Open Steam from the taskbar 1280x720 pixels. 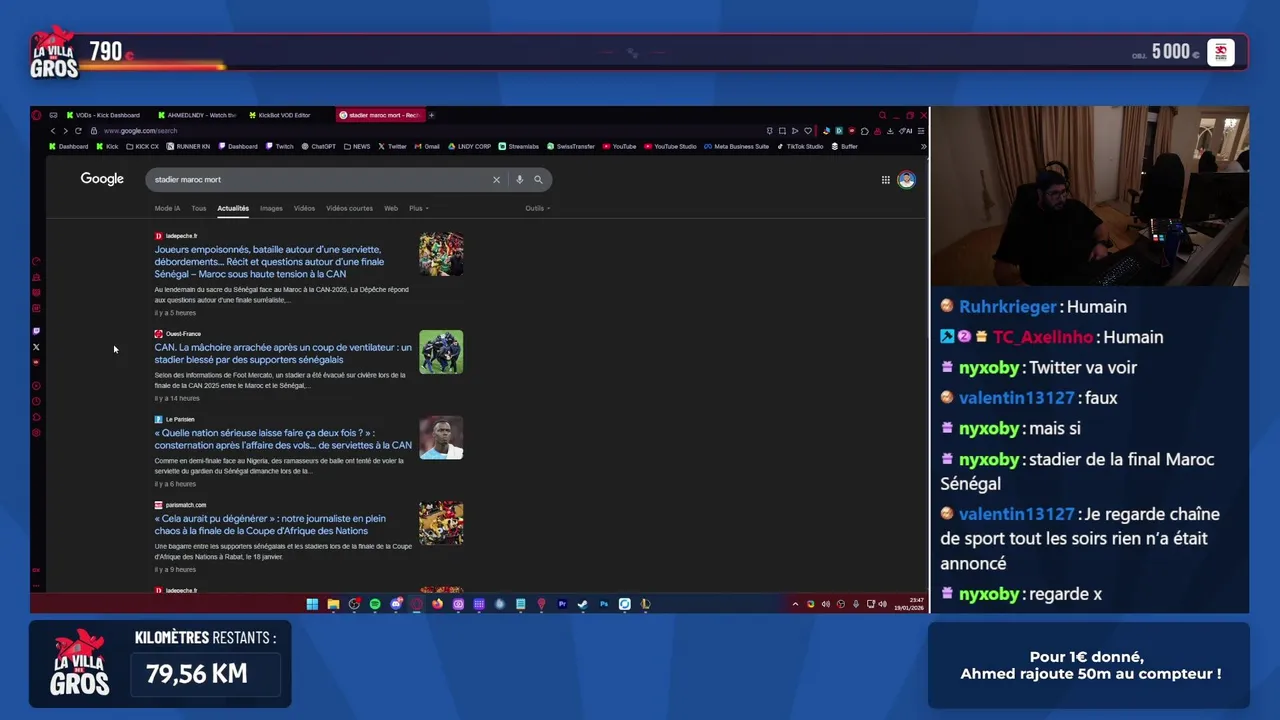[582, 604]
